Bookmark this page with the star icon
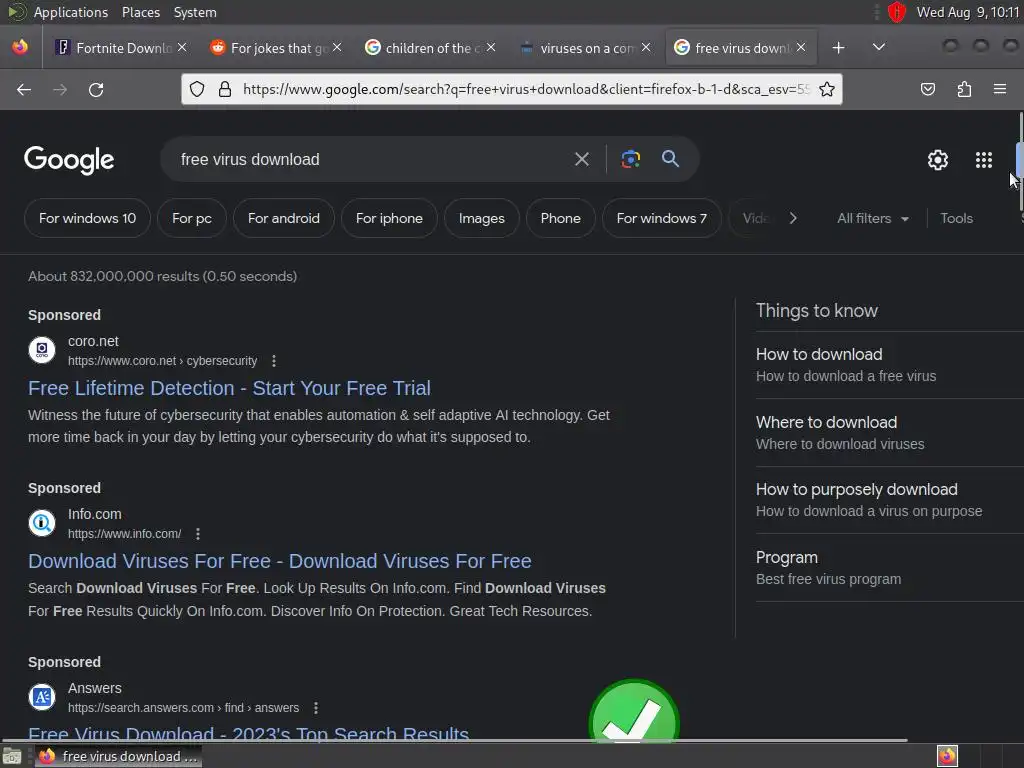1024x768 pixels. [827, 89]
